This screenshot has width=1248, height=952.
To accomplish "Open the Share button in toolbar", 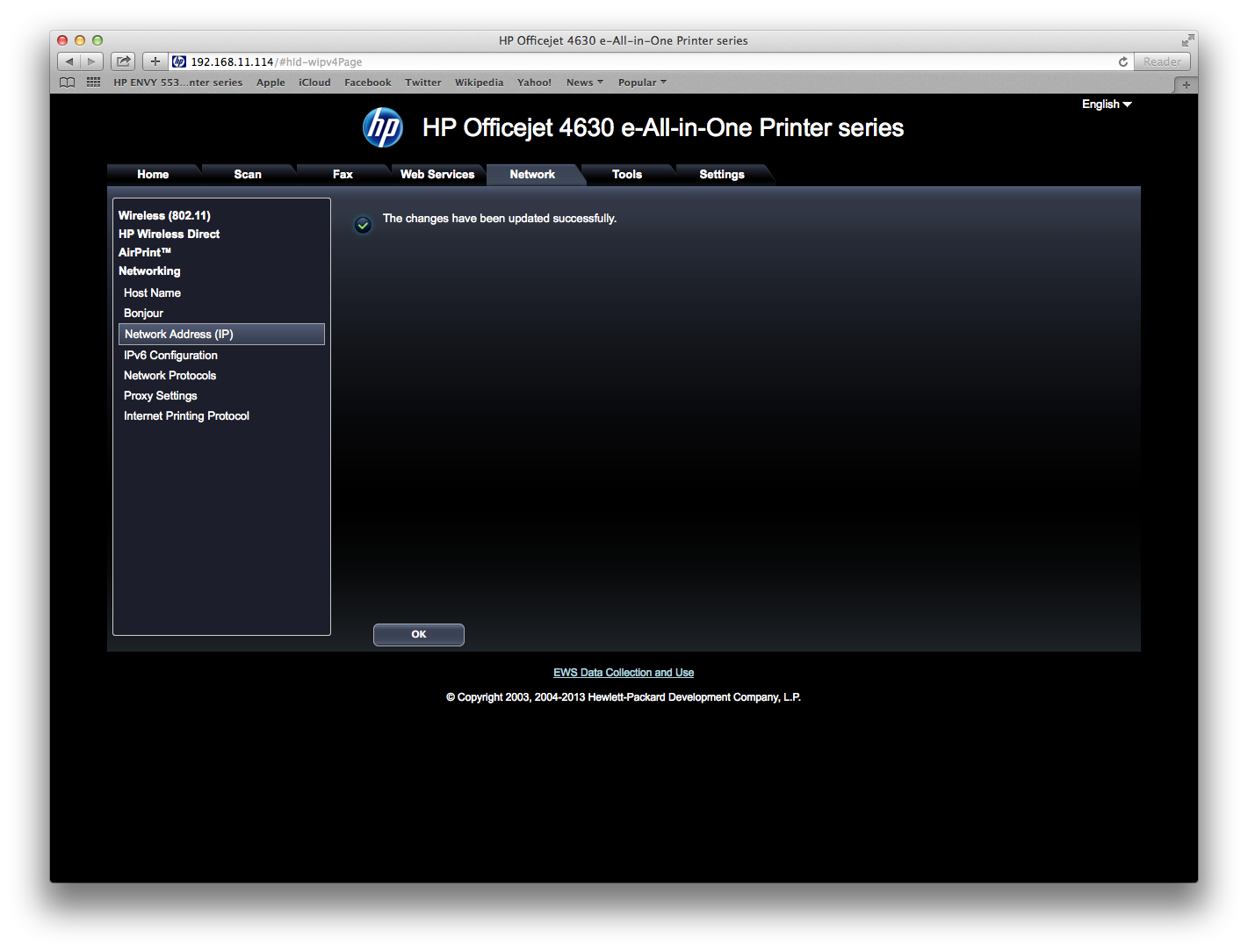I will [124, 61].
